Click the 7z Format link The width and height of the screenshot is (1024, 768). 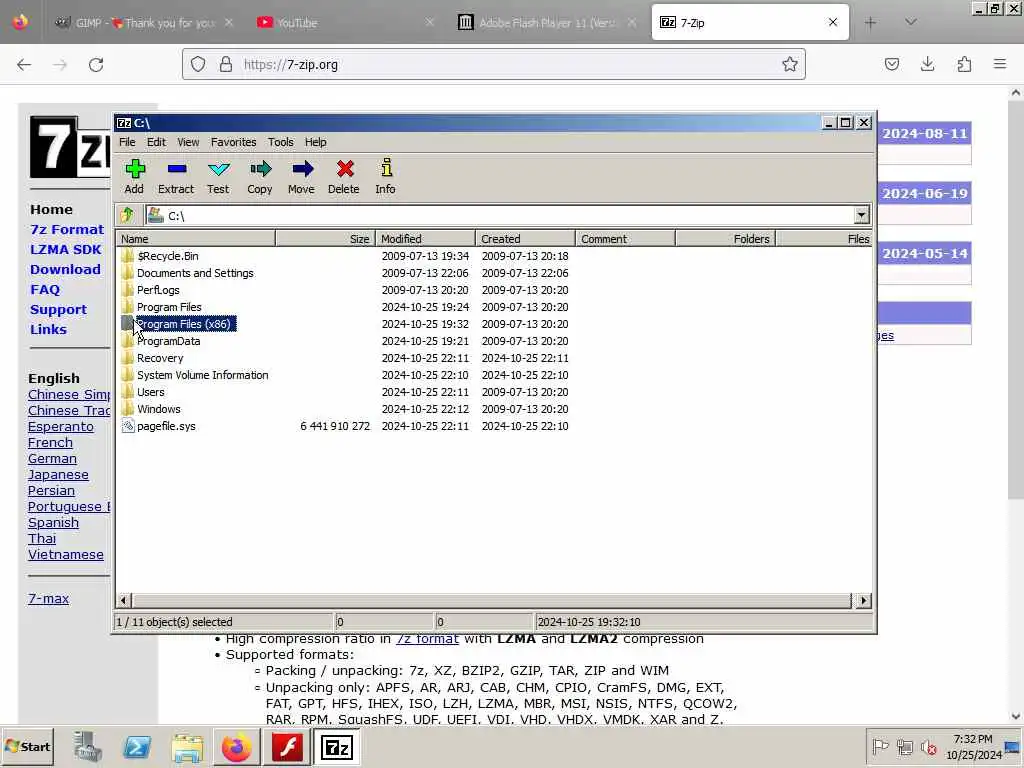[x=67, y=229]
